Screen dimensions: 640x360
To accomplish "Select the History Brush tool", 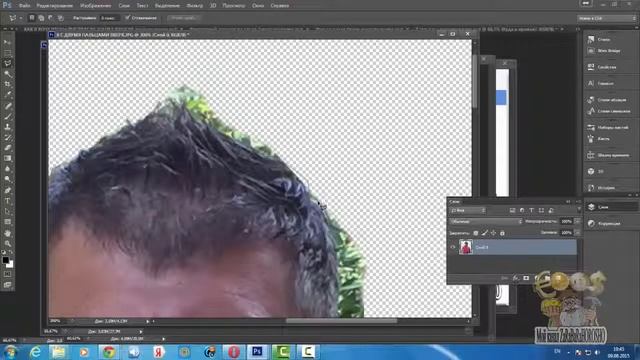I will tap(7, 138).
